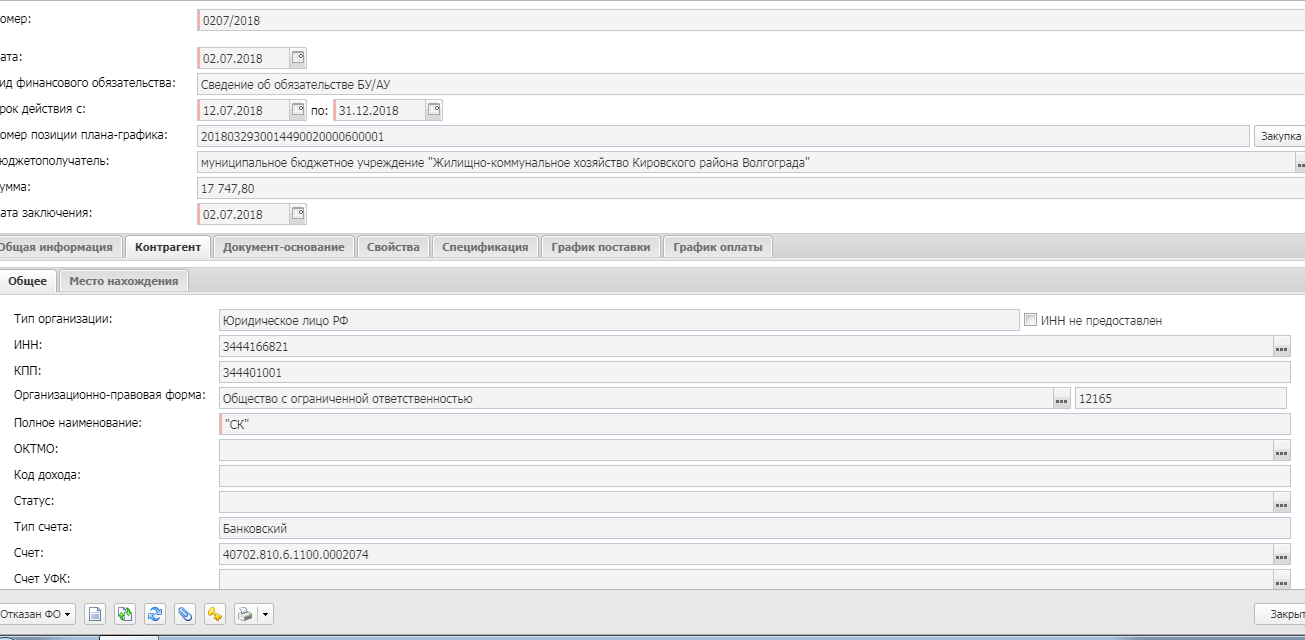Open the Счет selection ellipsis button

click(x=1281, y=555)
